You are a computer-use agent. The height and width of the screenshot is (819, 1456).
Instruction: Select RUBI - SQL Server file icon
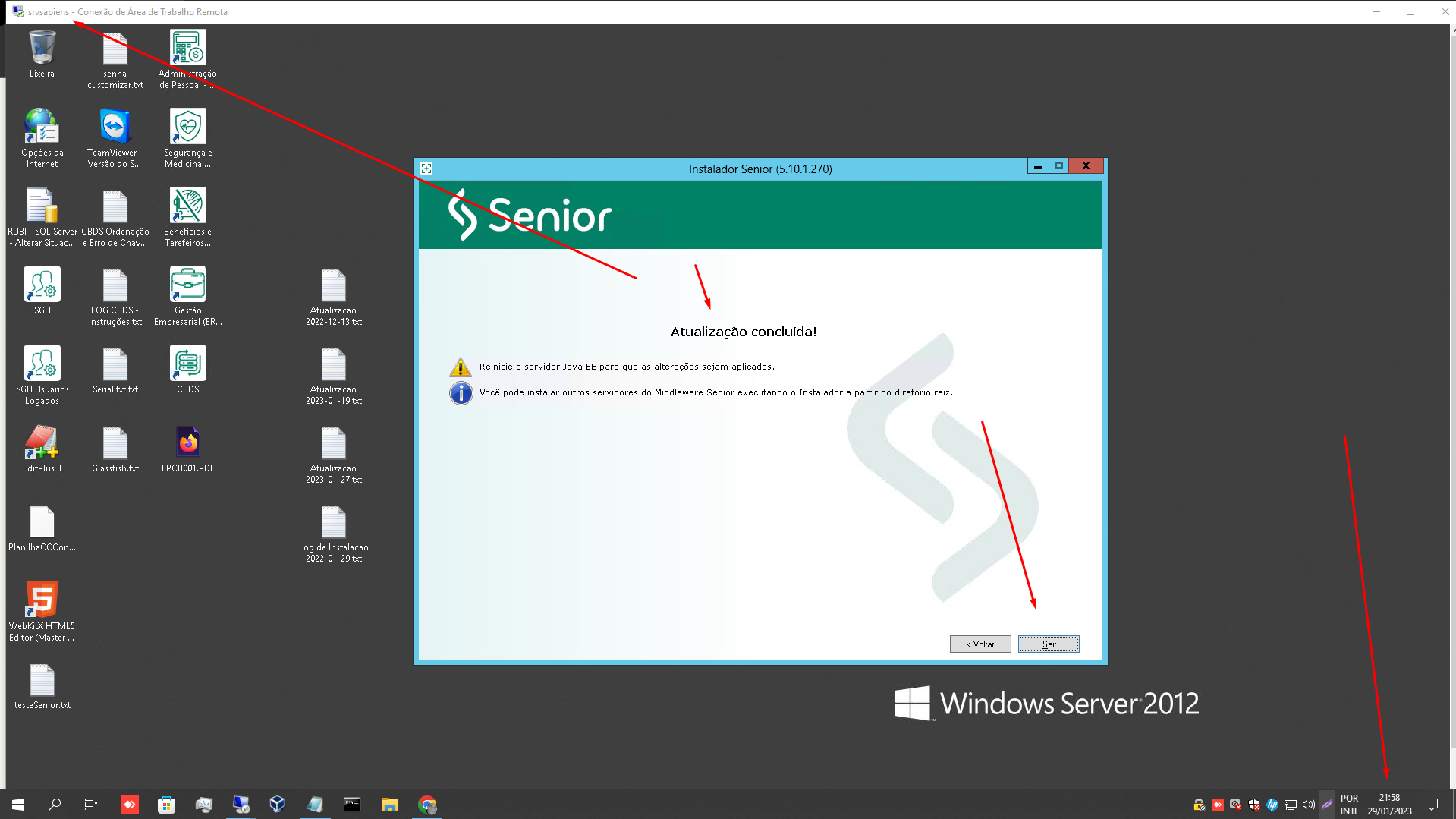[x=42, y=217]
